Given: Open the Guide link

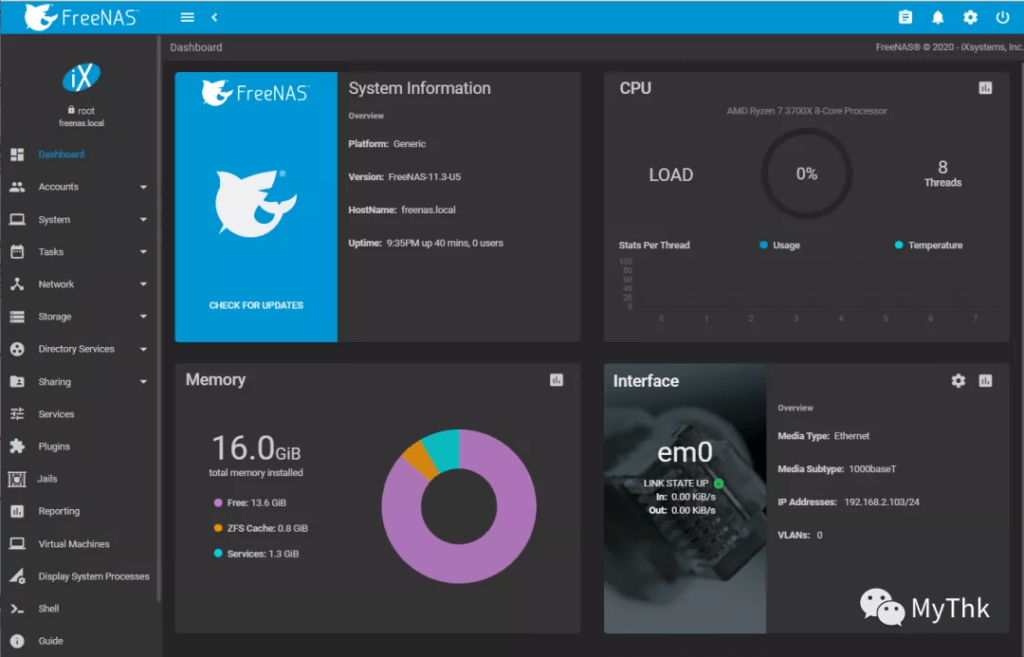Looking at the screenshot, I should 50,641.
